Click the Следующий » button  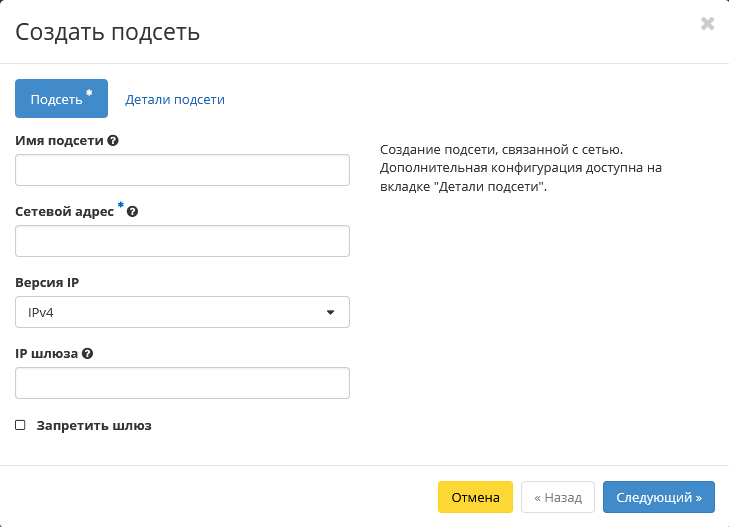pos(658,497)
